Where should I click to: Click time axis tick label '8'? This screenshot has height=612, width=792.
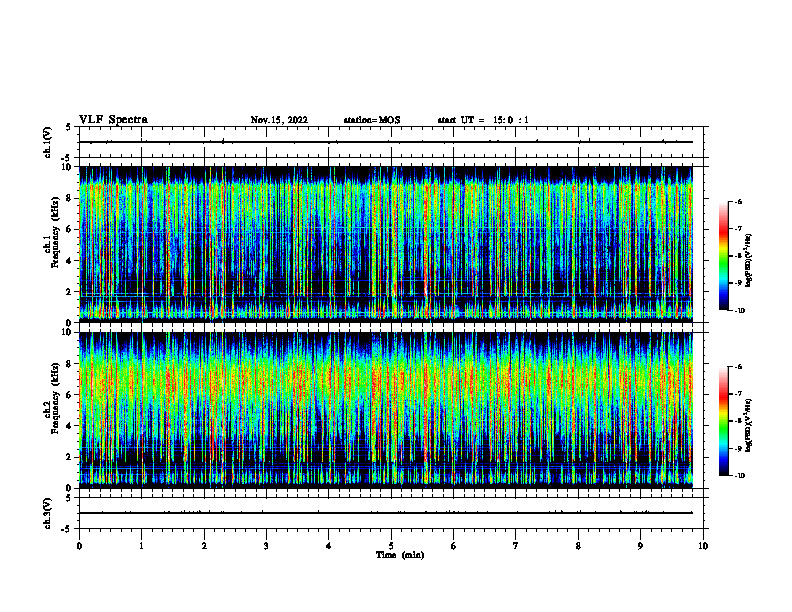tap(578, 546)
